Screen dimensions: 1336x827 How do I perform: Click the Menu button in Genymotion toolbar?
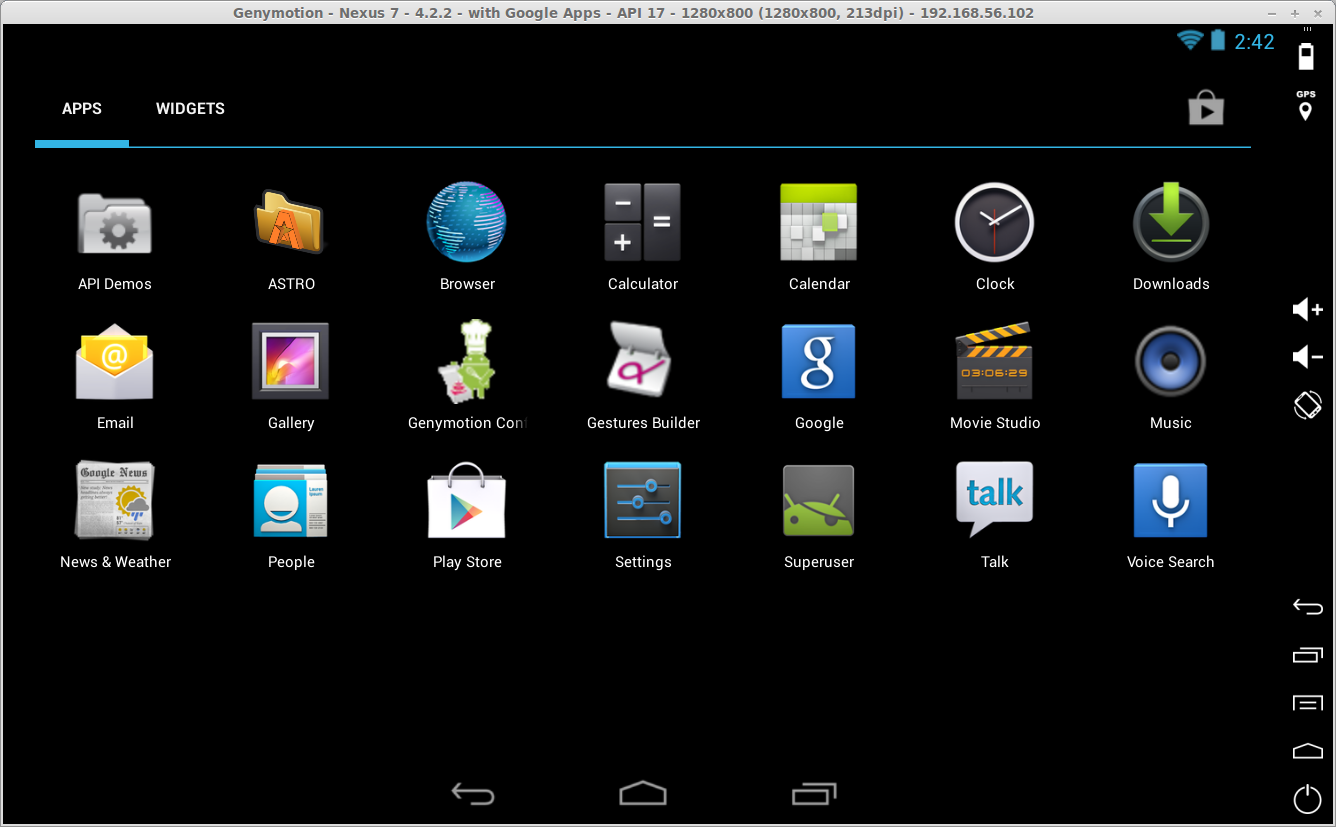[x=1308, y=703]
